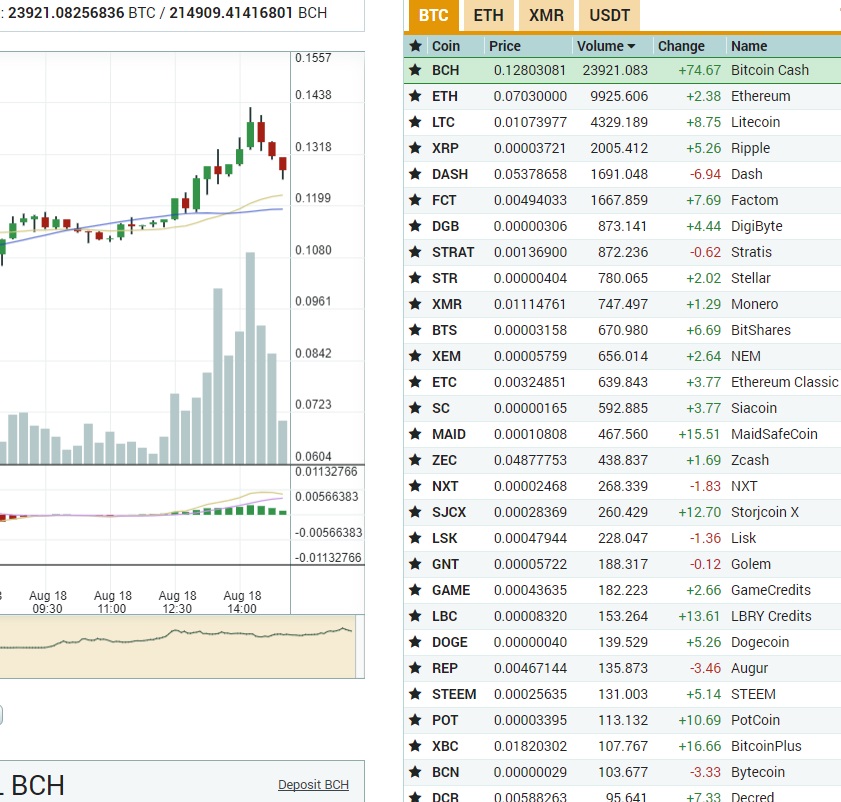Open the LBRY Credits market row
The image size is (841, 802).
622,616
